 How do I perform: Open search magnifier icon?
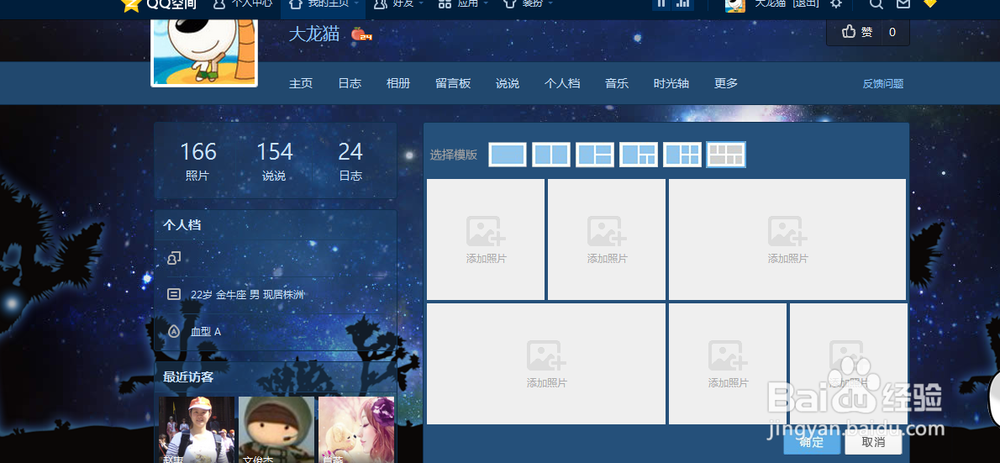876,4
